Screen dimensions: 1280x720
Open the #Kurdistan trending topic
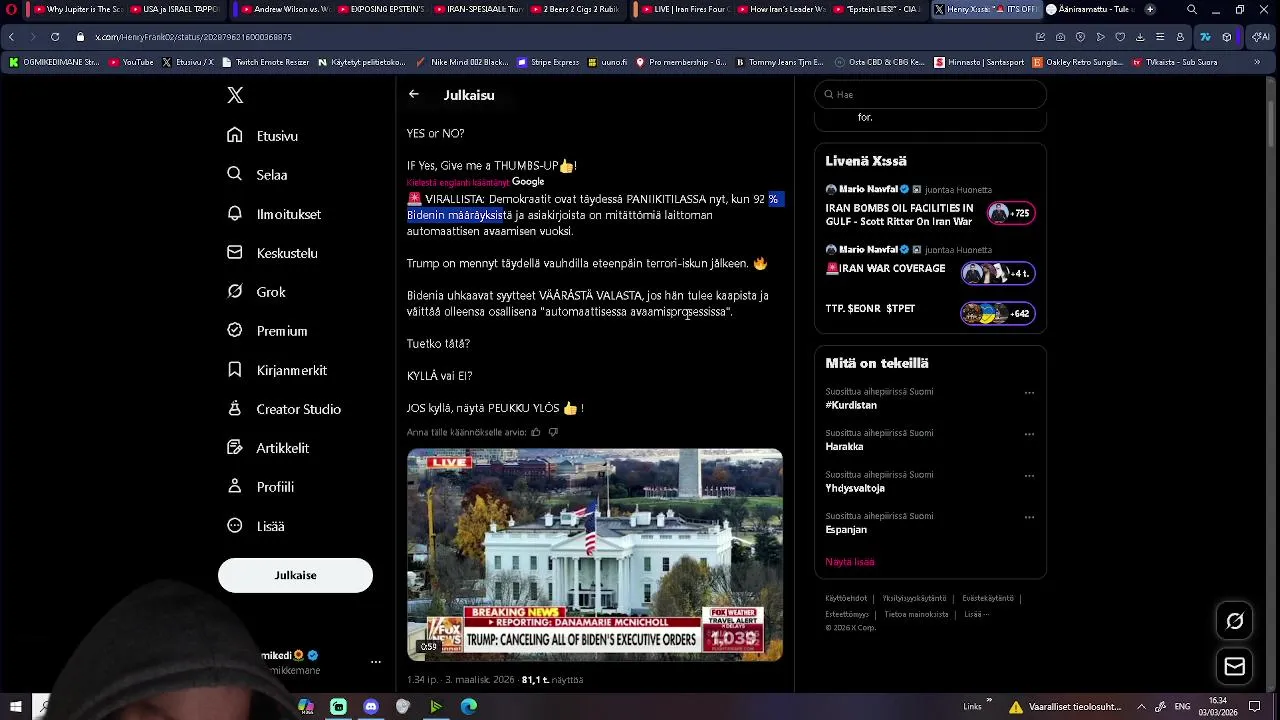[851, 406]
